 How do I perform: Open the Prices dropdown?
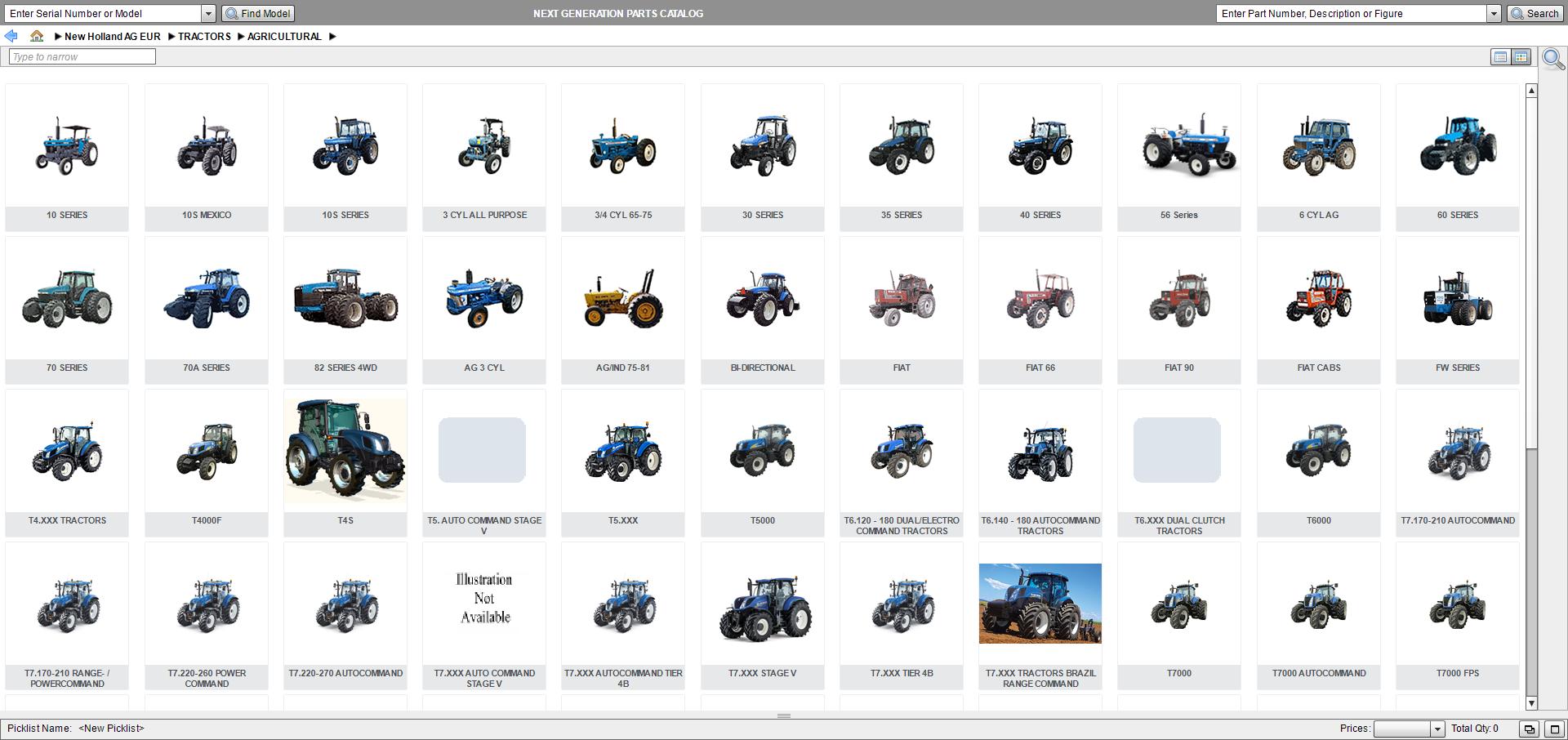tap(1437, 729)
